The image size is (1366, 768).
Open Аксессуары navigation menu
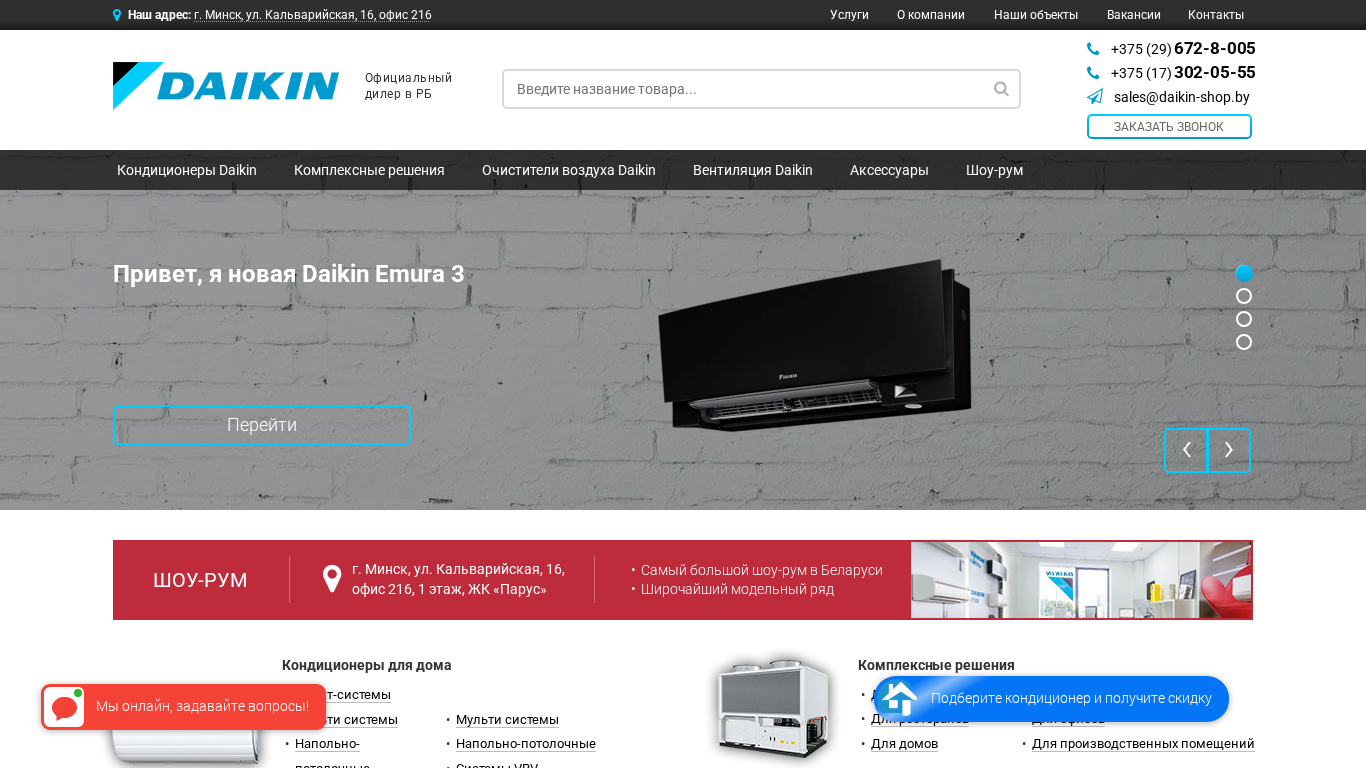point(889,170)
